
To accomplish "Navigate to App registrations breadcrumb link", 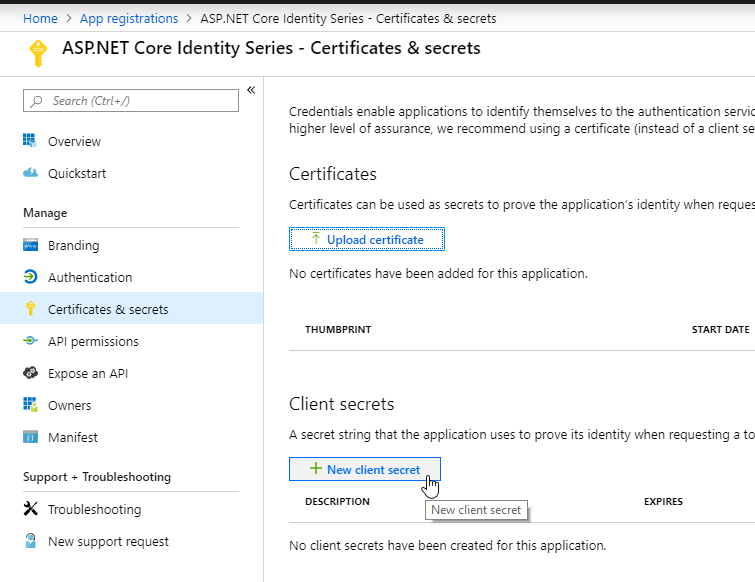I will 128,18.
